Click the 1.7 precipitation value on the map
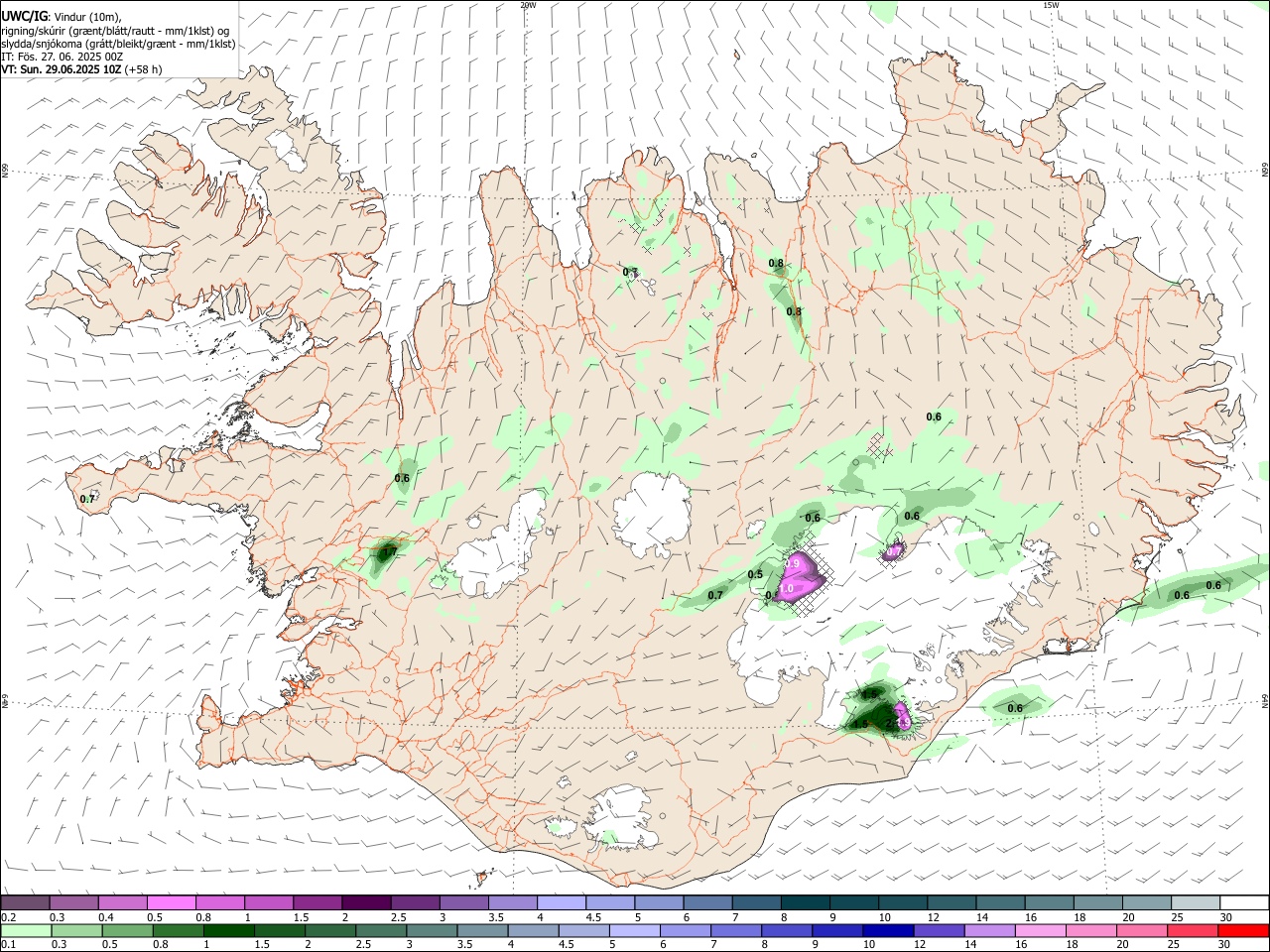The image size is (1270, 952). pos(389,551)
